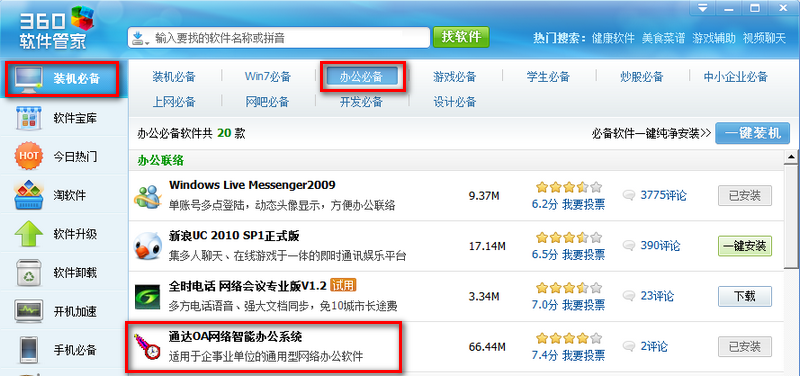Switch to the 上网必备 tab
The height and width of the screenshot is (376, 800).
174,102
